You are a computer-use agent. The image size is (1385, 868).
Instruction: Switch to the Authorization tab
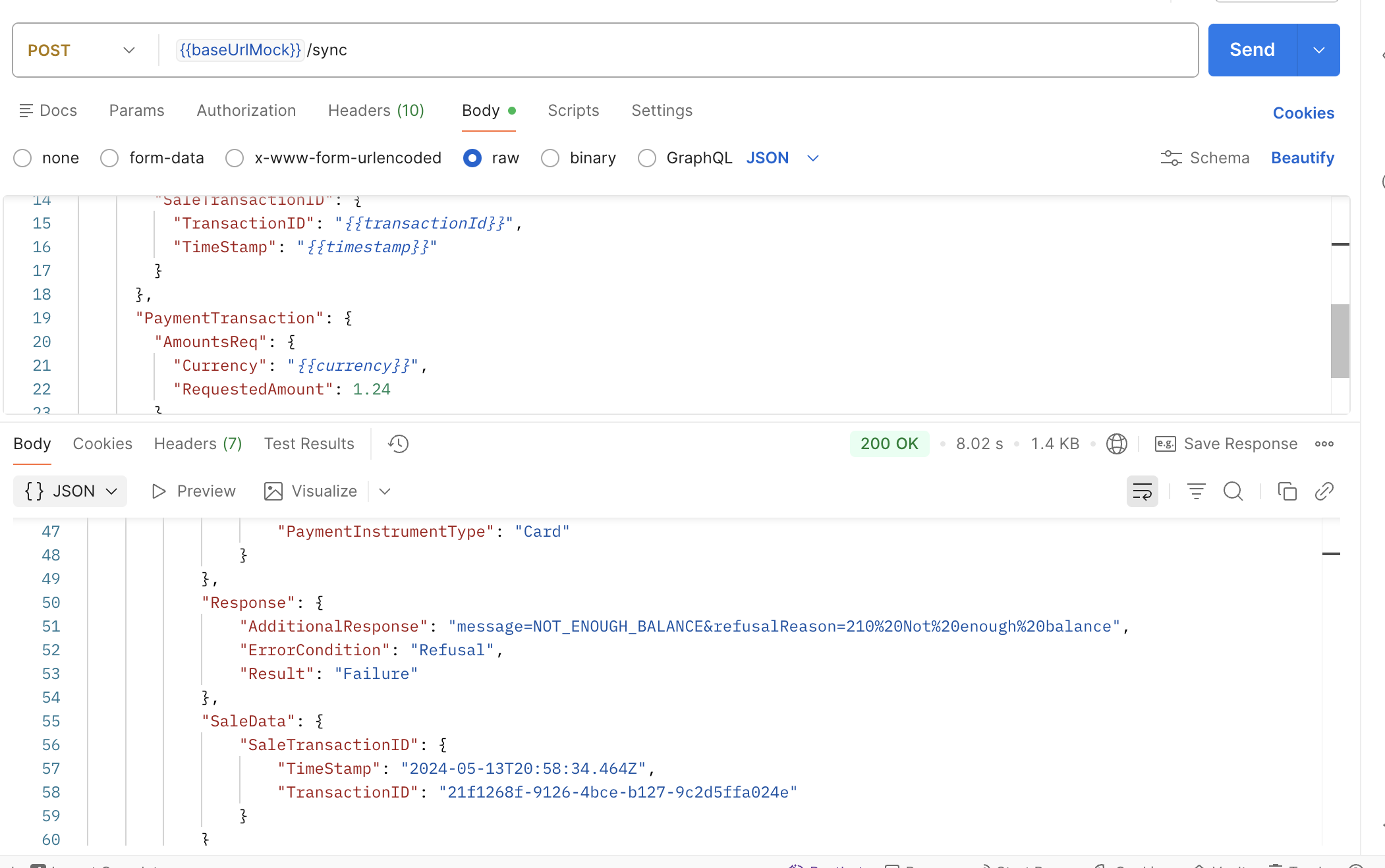(x=246, y=111)
